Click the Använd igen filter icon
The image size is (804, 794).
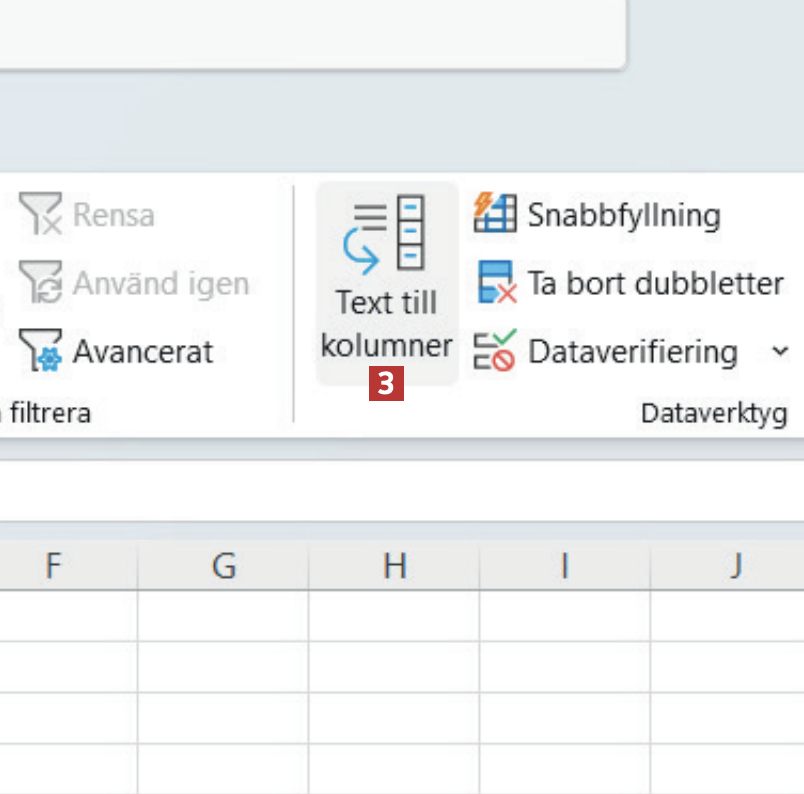click(x=40, y=284)
